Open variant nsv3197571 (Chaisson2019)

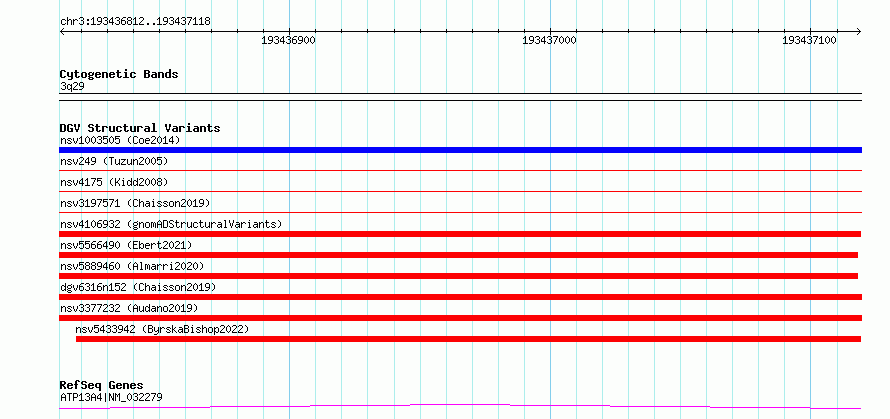(x=135, y=203)
